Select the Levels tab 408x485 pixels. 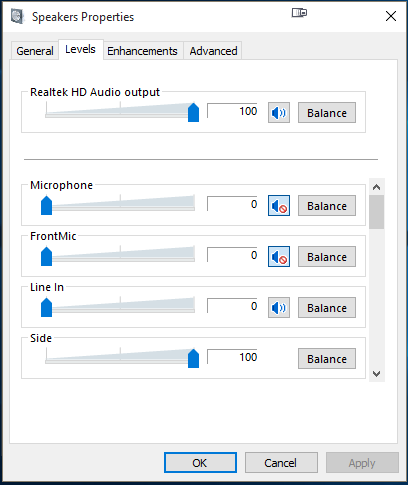[x=80, y=49]
